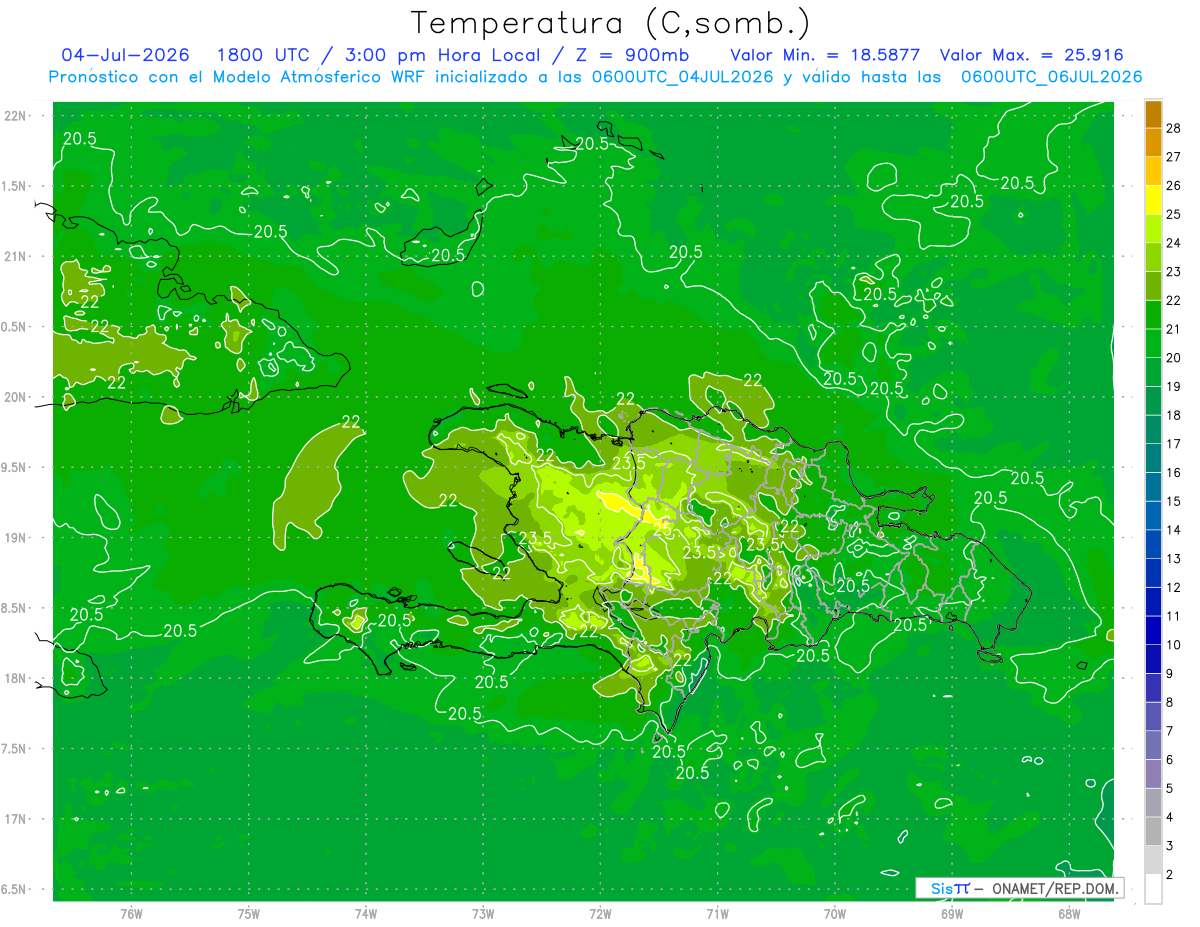Click the teal colorbar swatch between 16 and 17
This screenshot has height=927, width=1200.
click(1153, 457)
